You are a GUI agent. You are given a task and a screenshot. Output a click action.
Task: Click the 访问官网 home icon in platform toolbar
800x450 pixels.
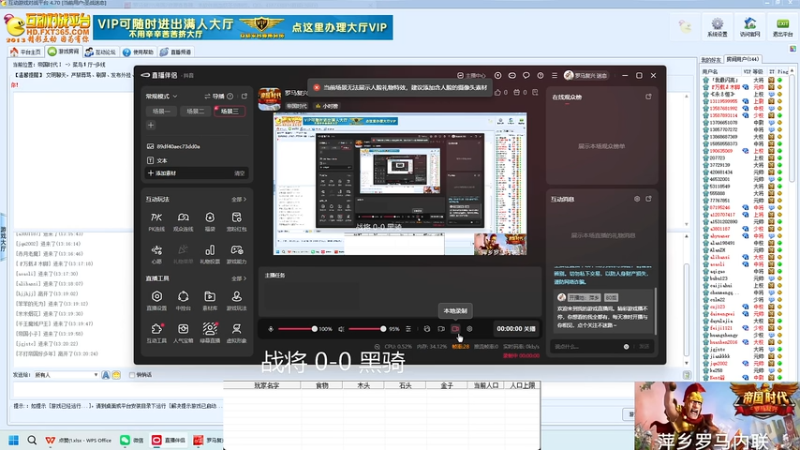tap(750, 27)
